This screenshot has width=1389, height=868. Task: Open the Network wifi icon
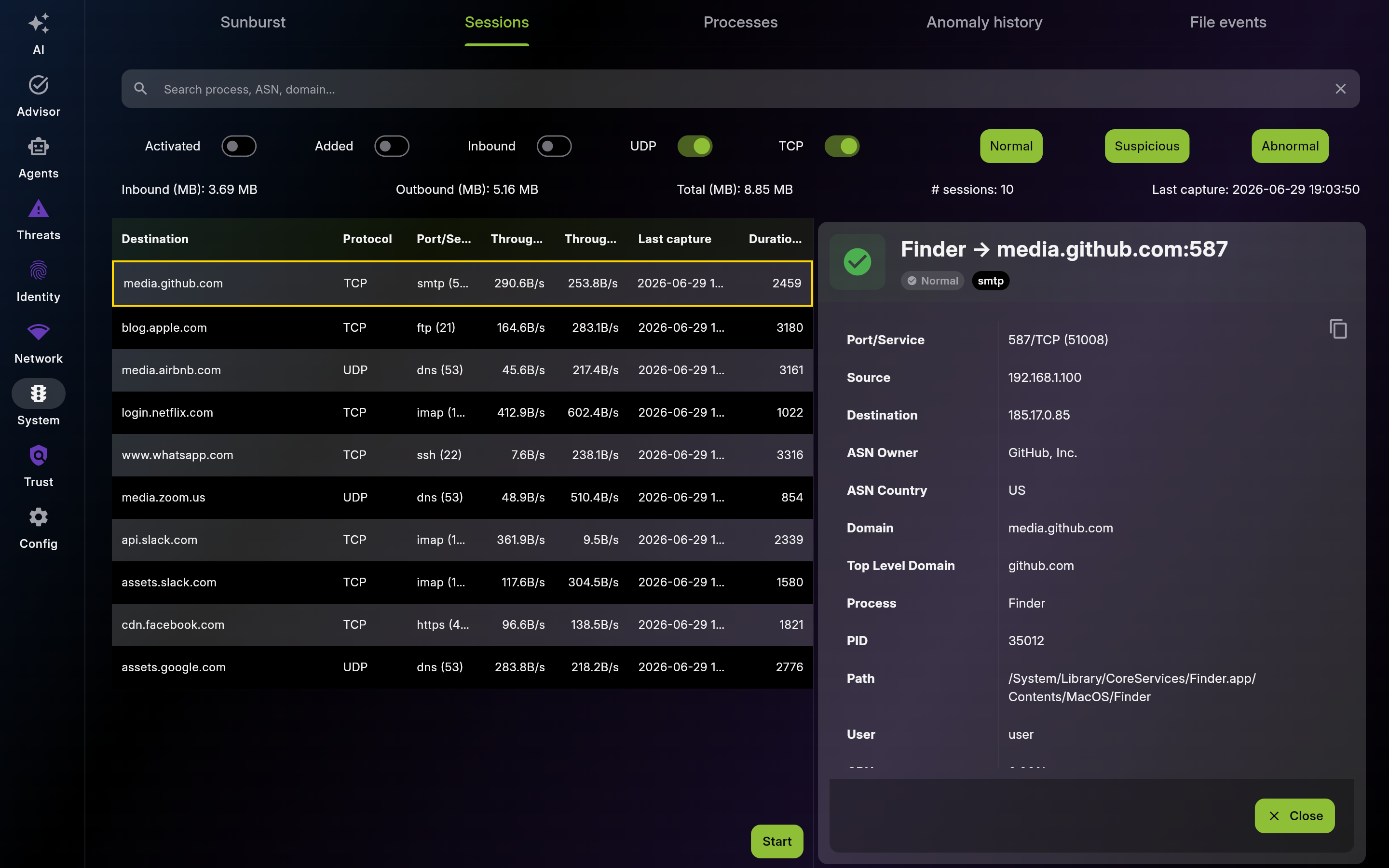(39, 332)
